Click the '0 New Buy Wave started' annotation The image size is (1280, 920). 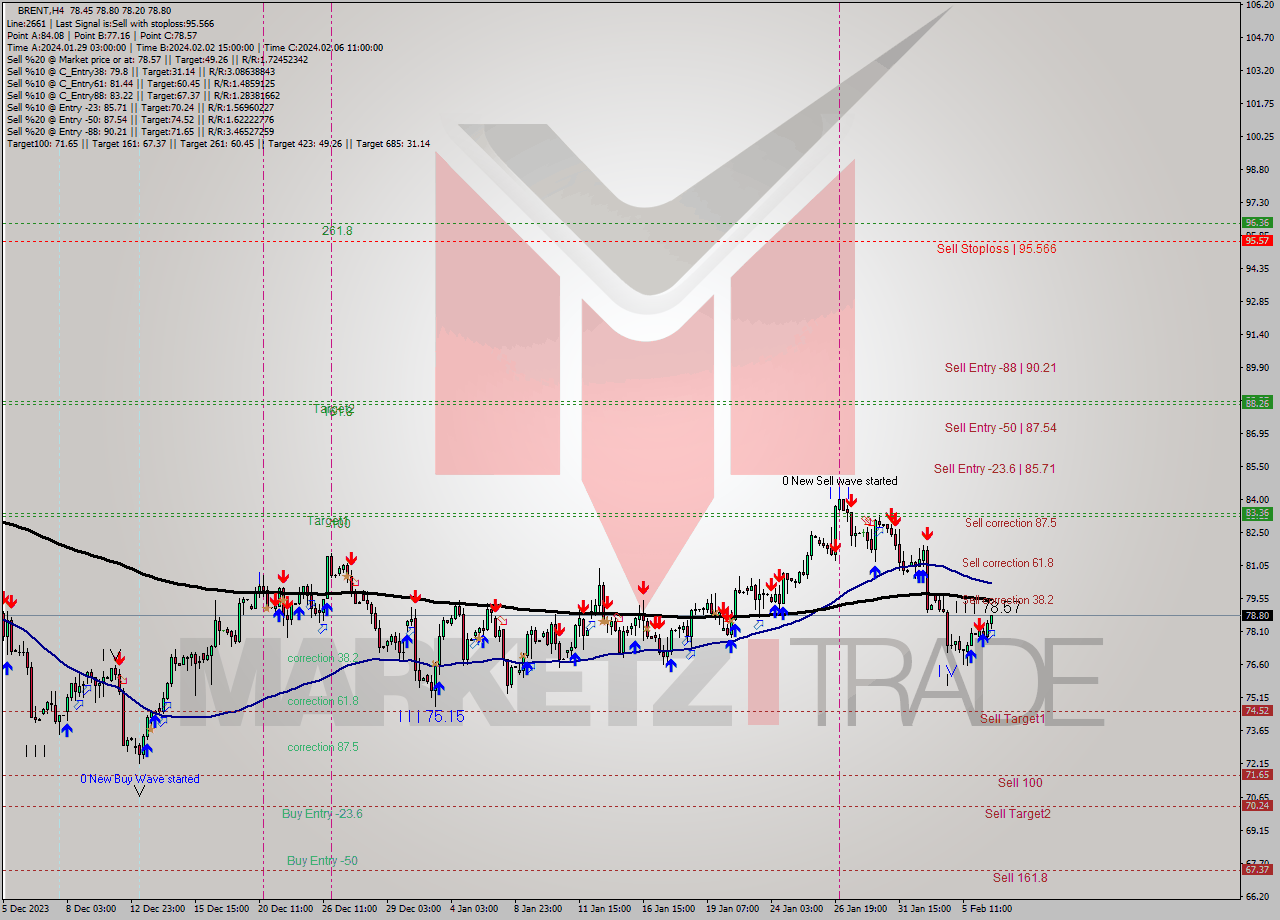point(140,779)
